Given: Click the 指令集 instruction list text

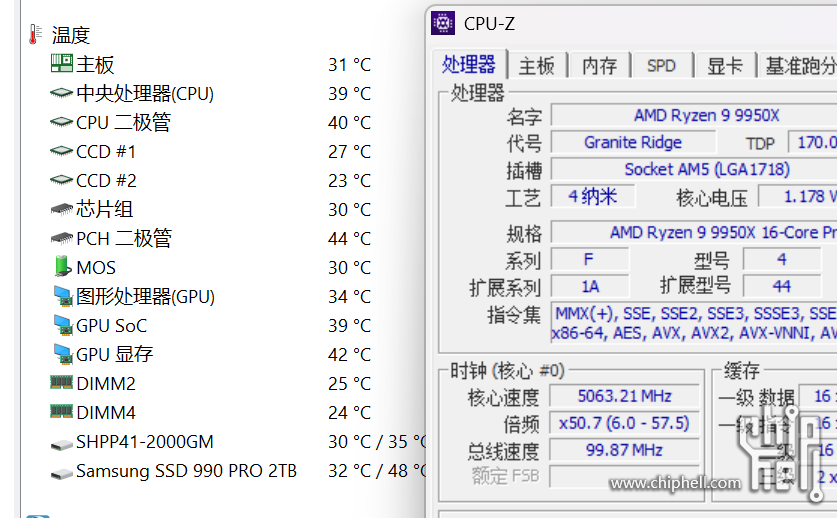Looking at the screenshot, I should coord(694,323).
